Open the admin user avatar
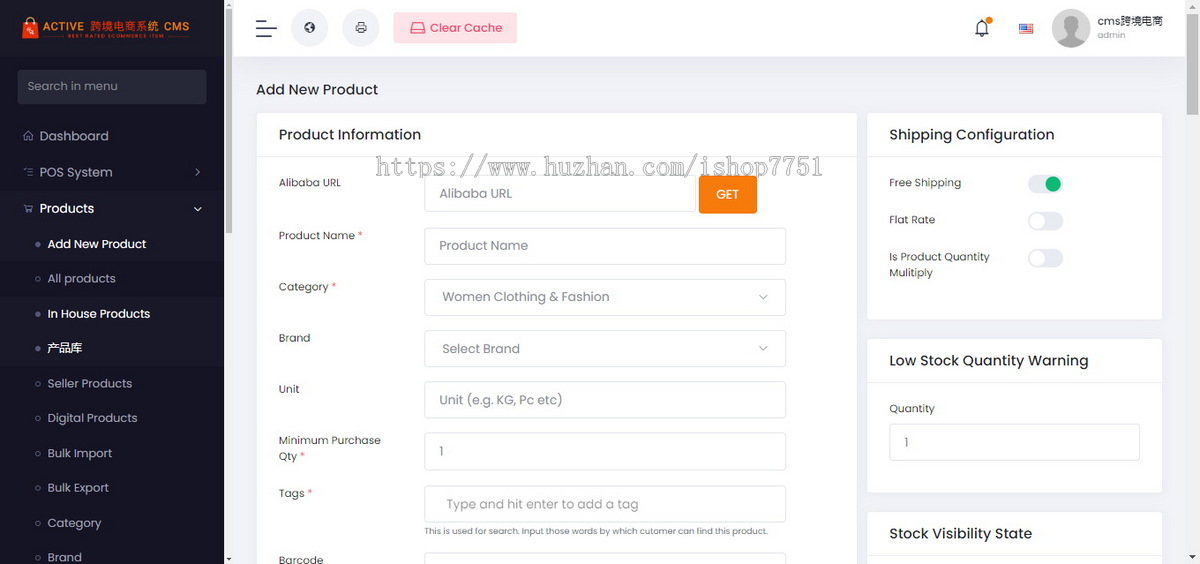1200x564 pixels. point(1071,28)
